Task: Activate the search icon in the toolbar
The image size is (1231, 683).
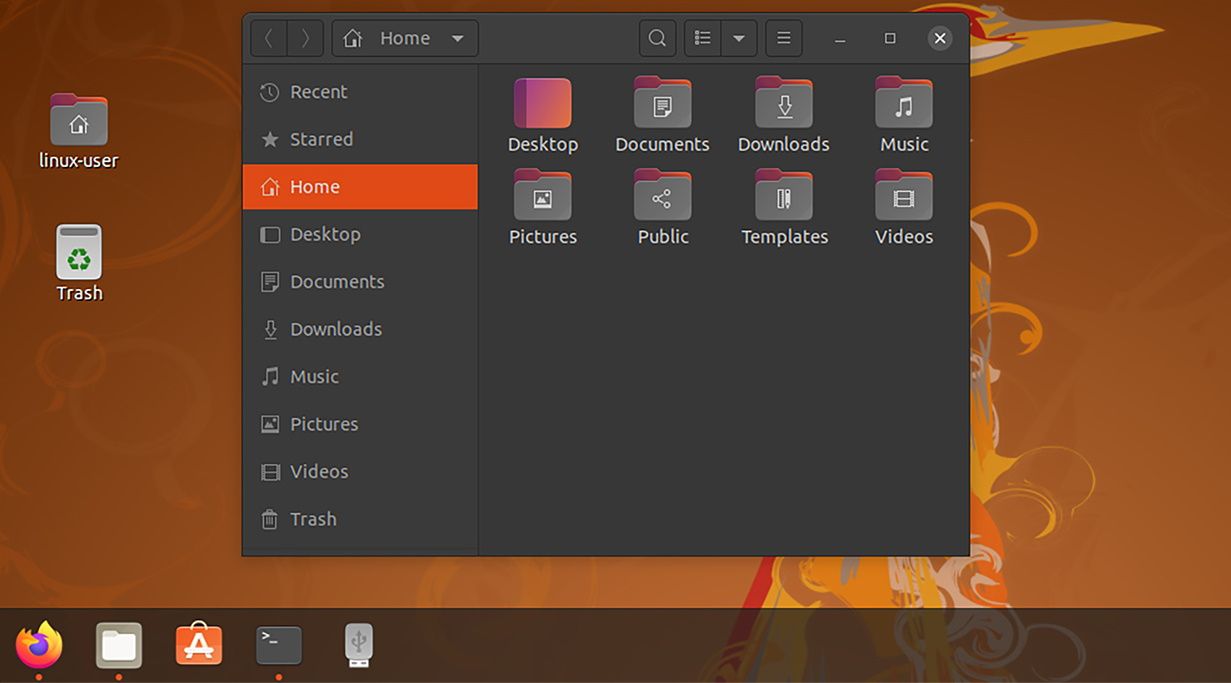Action: (x=657, y=37)
